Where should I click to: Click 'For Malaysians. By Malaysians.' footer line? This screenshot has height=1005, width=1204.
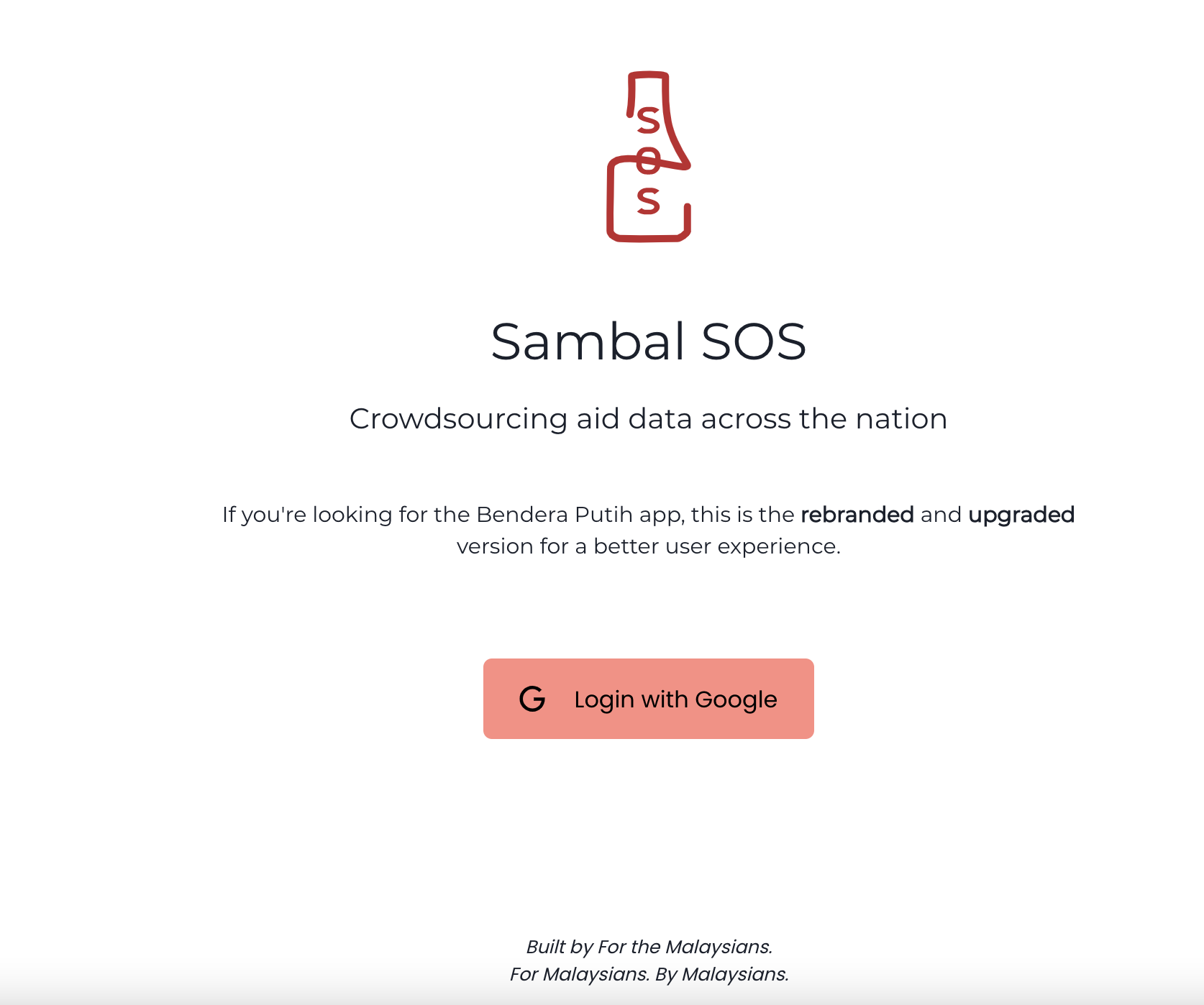coord(649,974)
